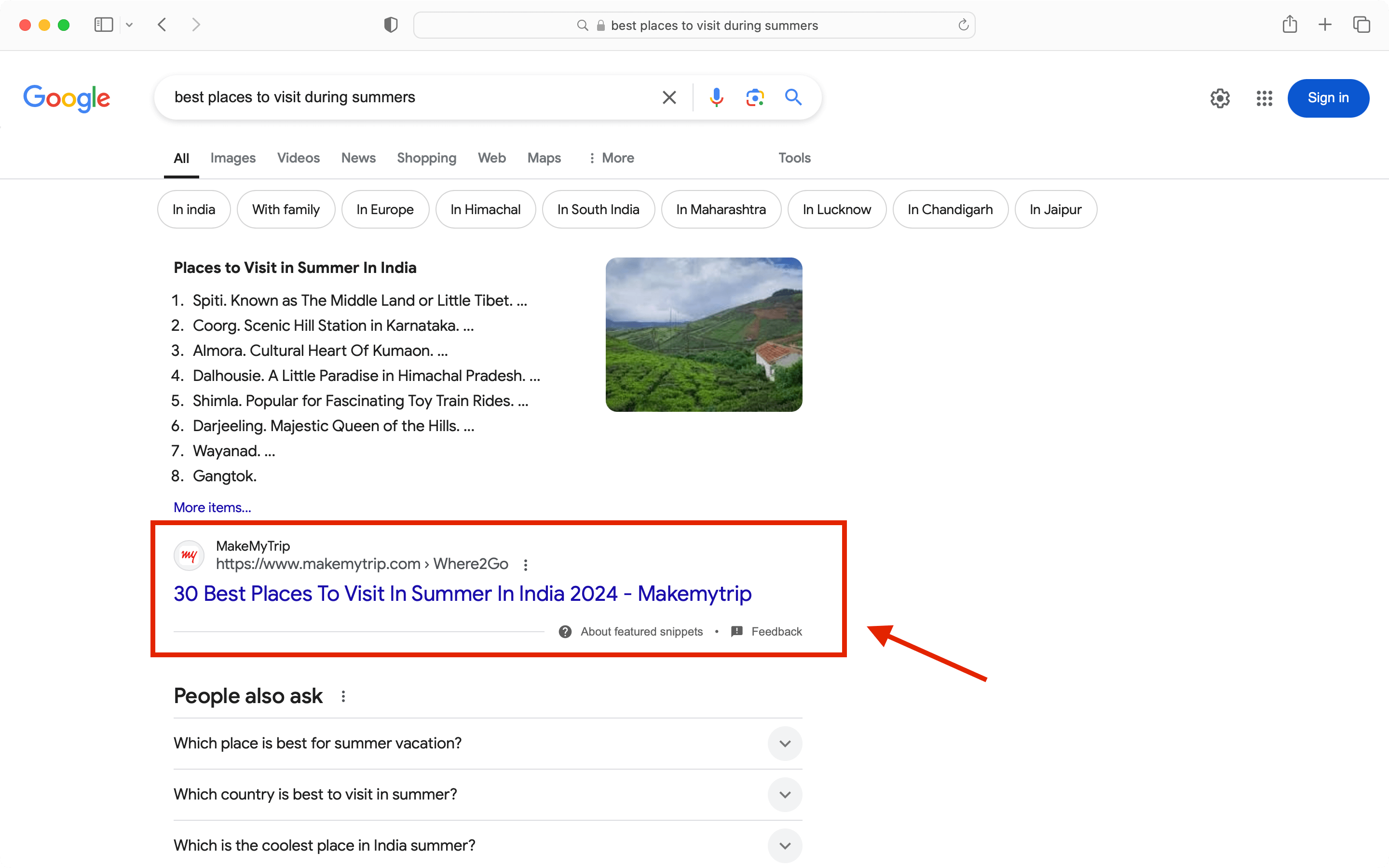The width and height of the screenshot is (1389, 868).
Task: Start voice search with the microphone icon
Action: [716, 97]
